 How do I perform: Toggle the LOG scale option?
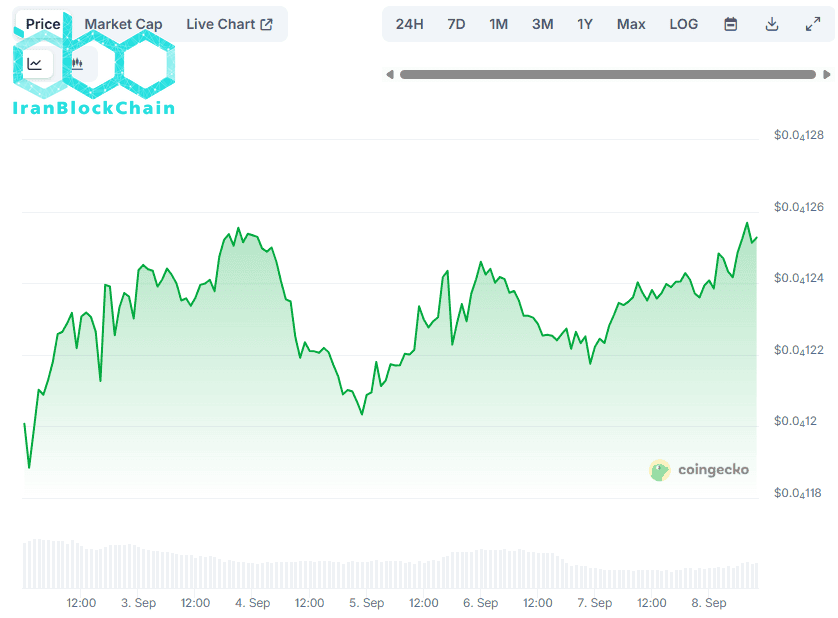point(684,24)
